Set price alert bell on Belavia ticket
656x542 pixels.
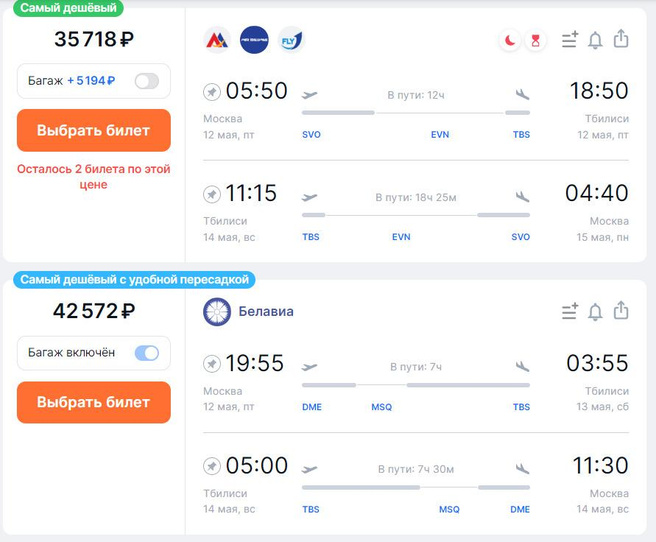595,312
